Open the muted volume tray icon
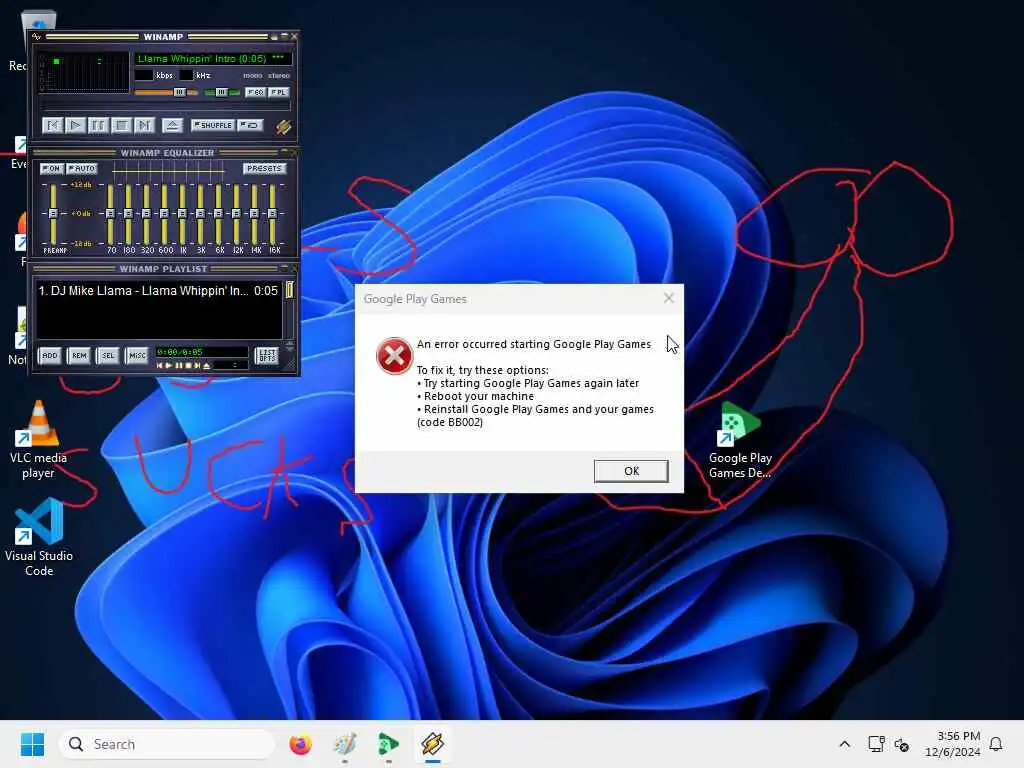 pyautogui.click(x=902, y=744)
